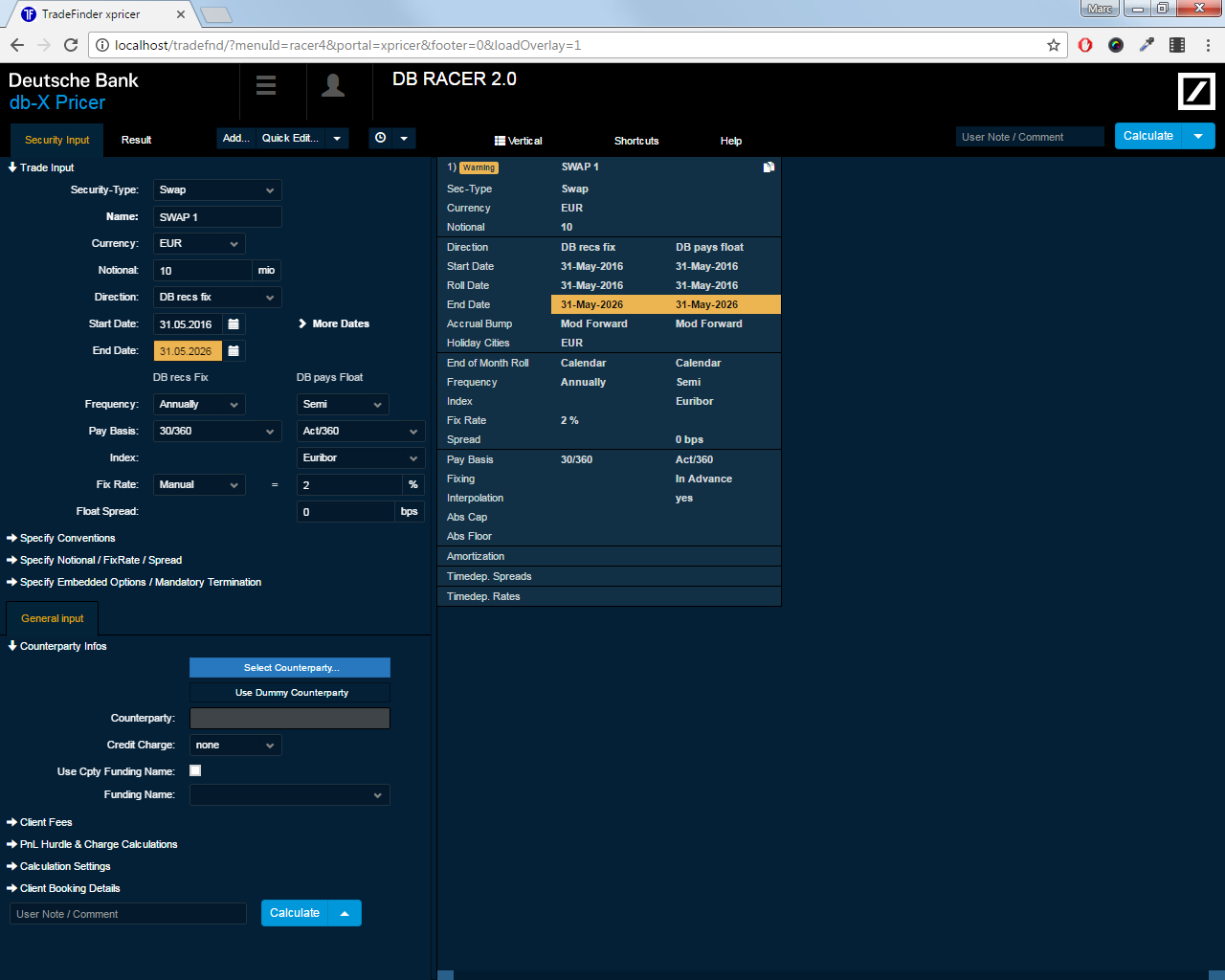The image size is (1225, 980).
Task: Open the hamburger menu icon
Action: [266, 86]
